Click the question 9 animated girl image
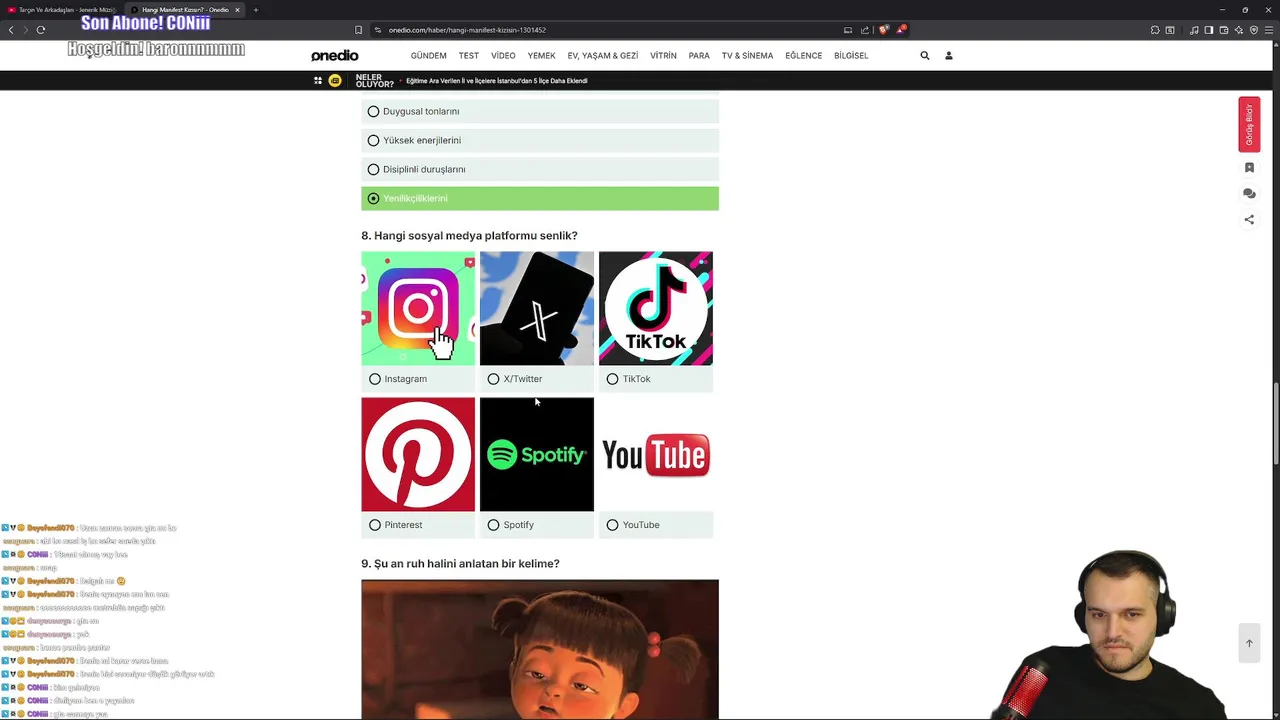Image resolution: width=1280 pixels, height=720 pixels. [x=540, y=649]
